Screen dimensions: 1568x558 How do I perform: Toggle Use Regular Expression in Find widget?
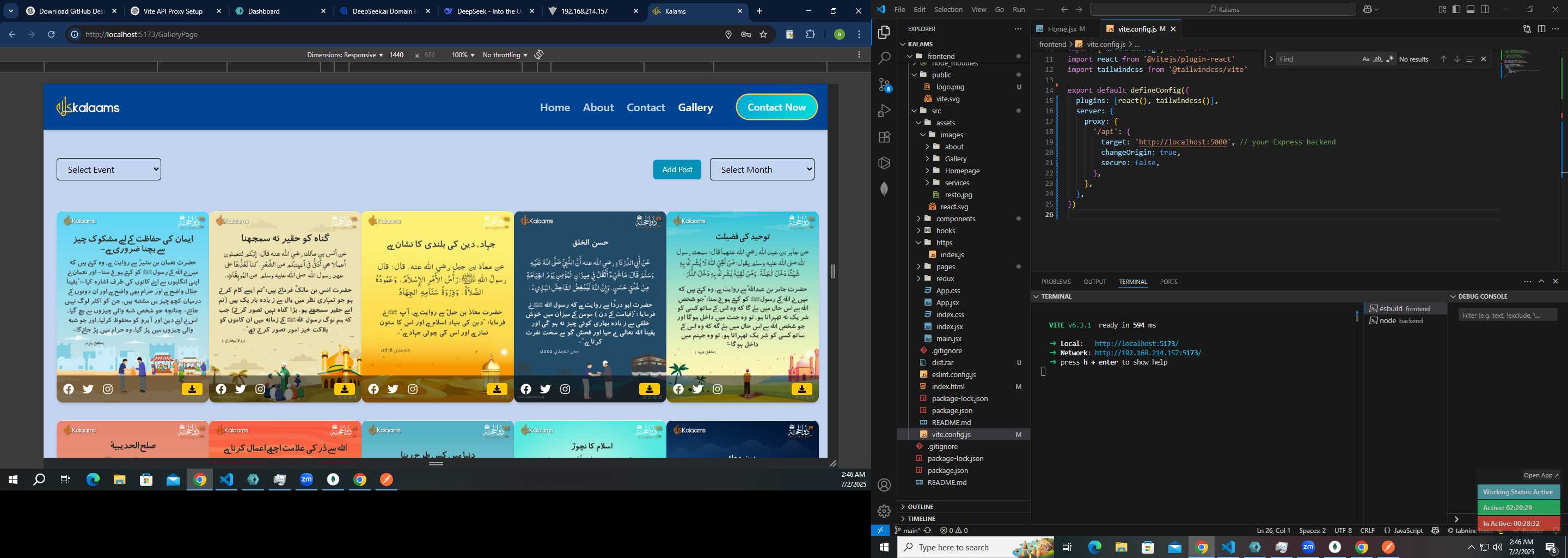pyautogui.click(x=1391, y=59)
